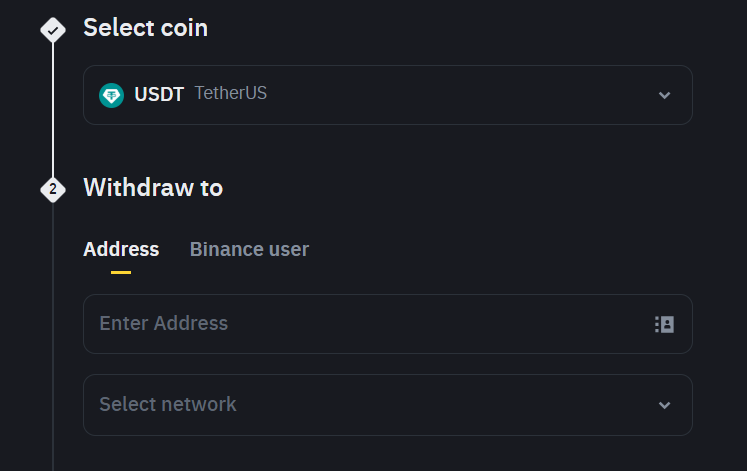
Task: Expand the coin selector chevron
Action: 665,95
